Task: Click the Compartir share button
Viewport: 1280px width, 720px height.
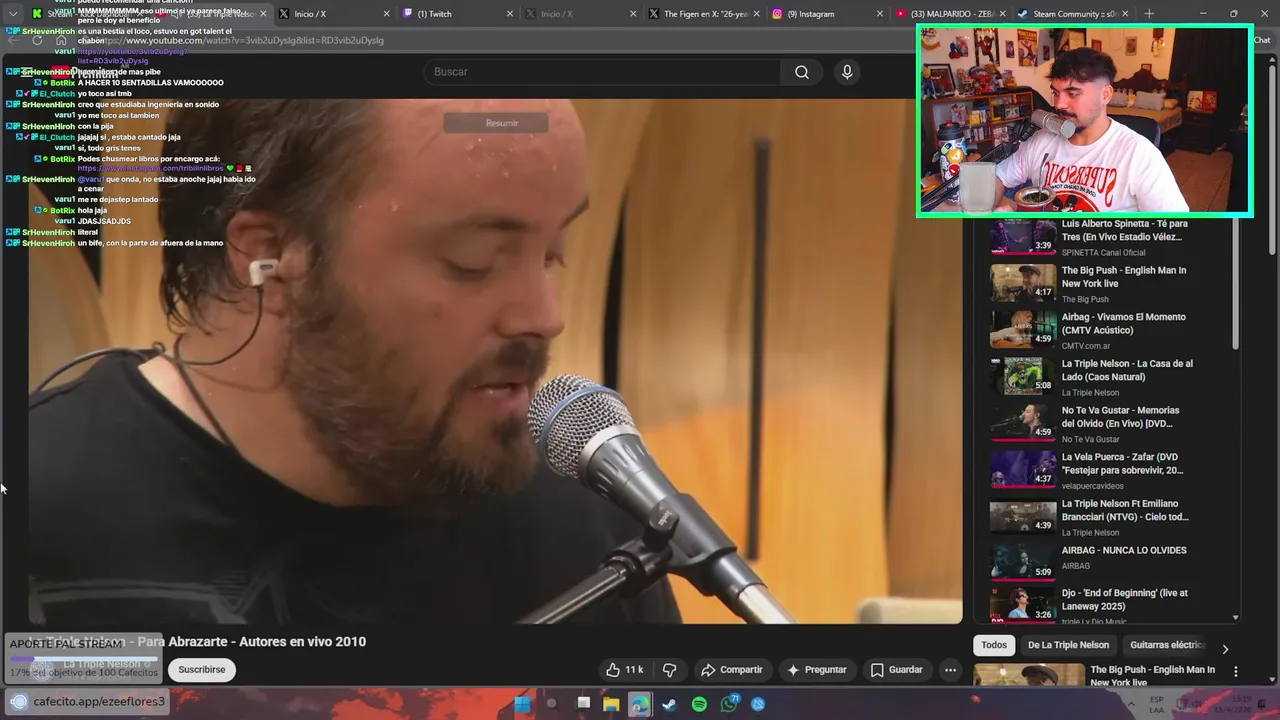Action: (732, 670)
